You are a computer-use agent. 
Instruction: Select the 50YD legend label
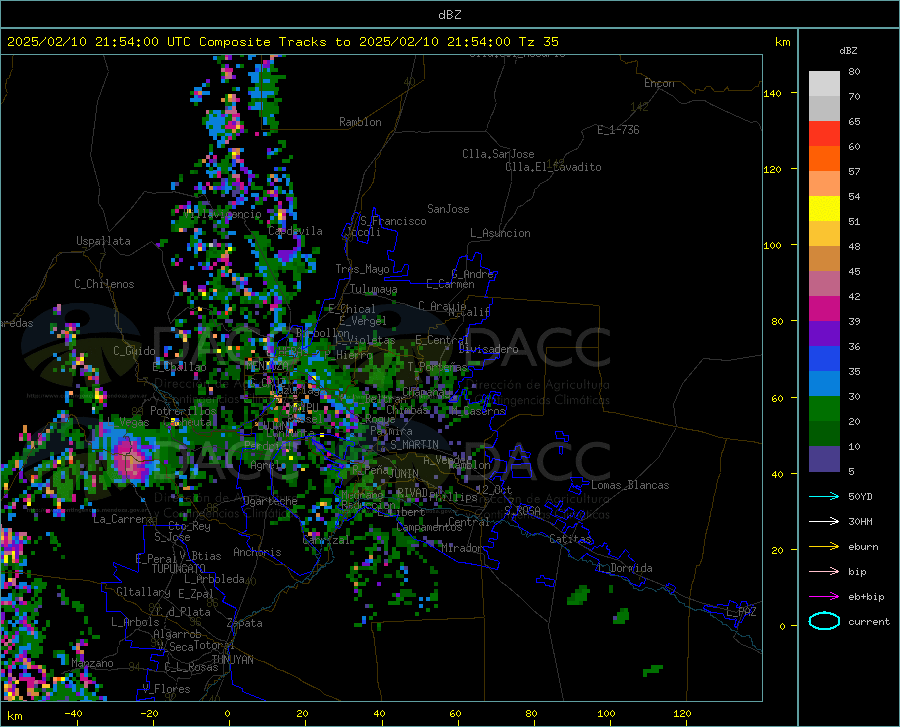point(860,496)
